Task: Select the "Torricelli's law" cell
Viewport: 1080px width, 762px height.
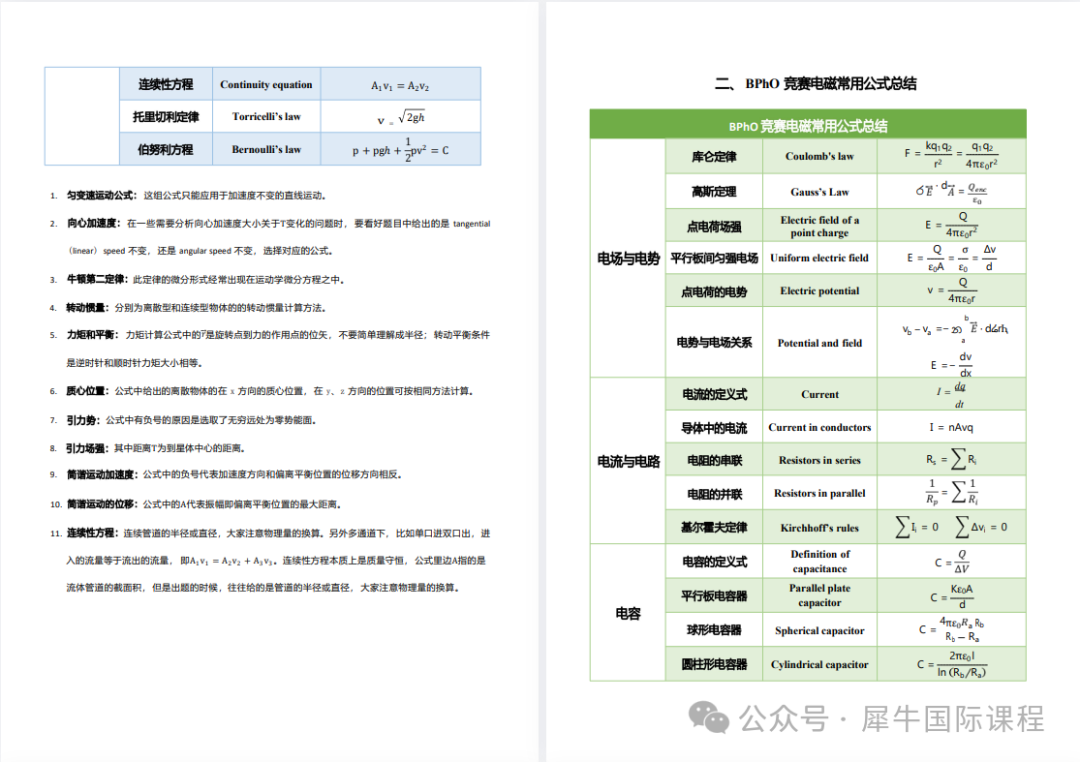Action: click(267, 116)
